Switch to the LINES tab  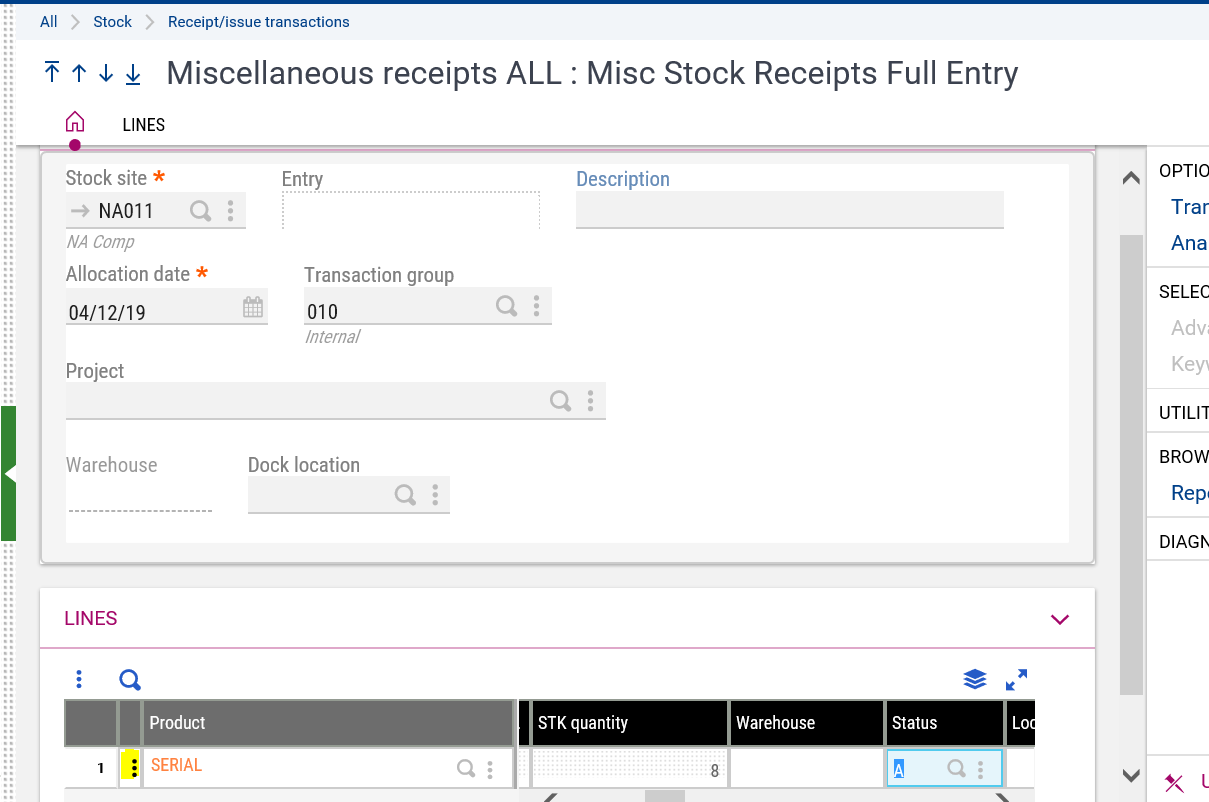(143, 125)
